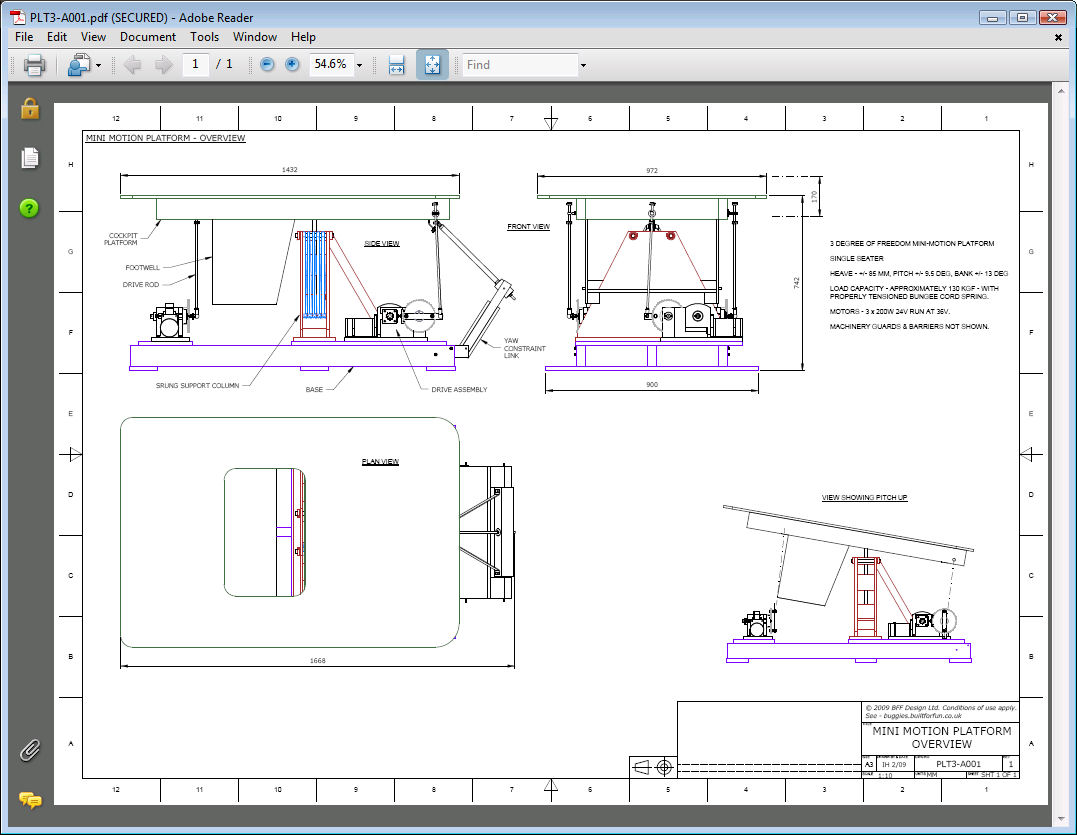
Task: Expand the zoom percentage dropdown
Action: pyautogui.click(x=359, y=65)
